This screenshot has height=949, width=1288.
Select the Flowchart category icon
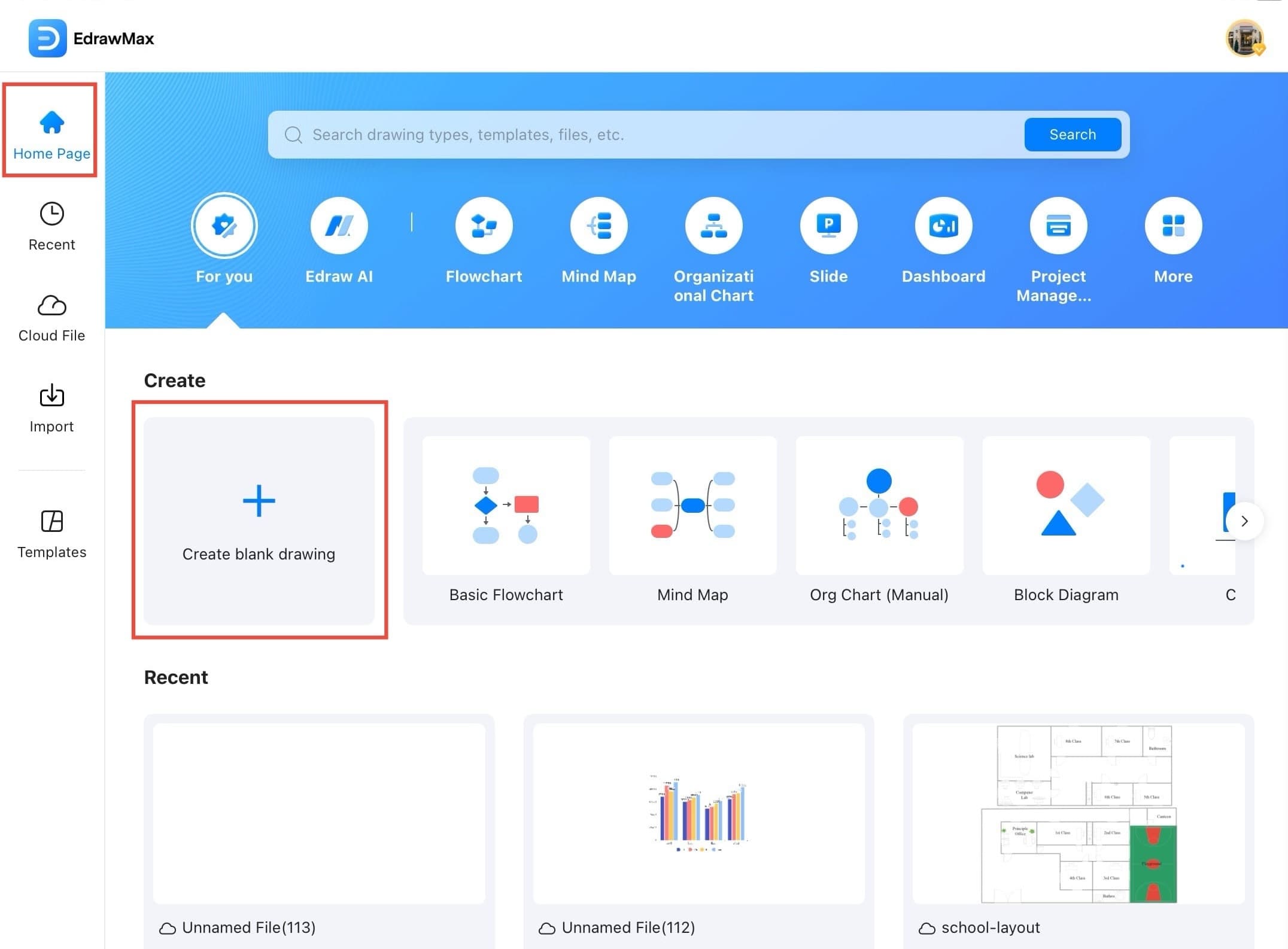[x=484, y=226]
